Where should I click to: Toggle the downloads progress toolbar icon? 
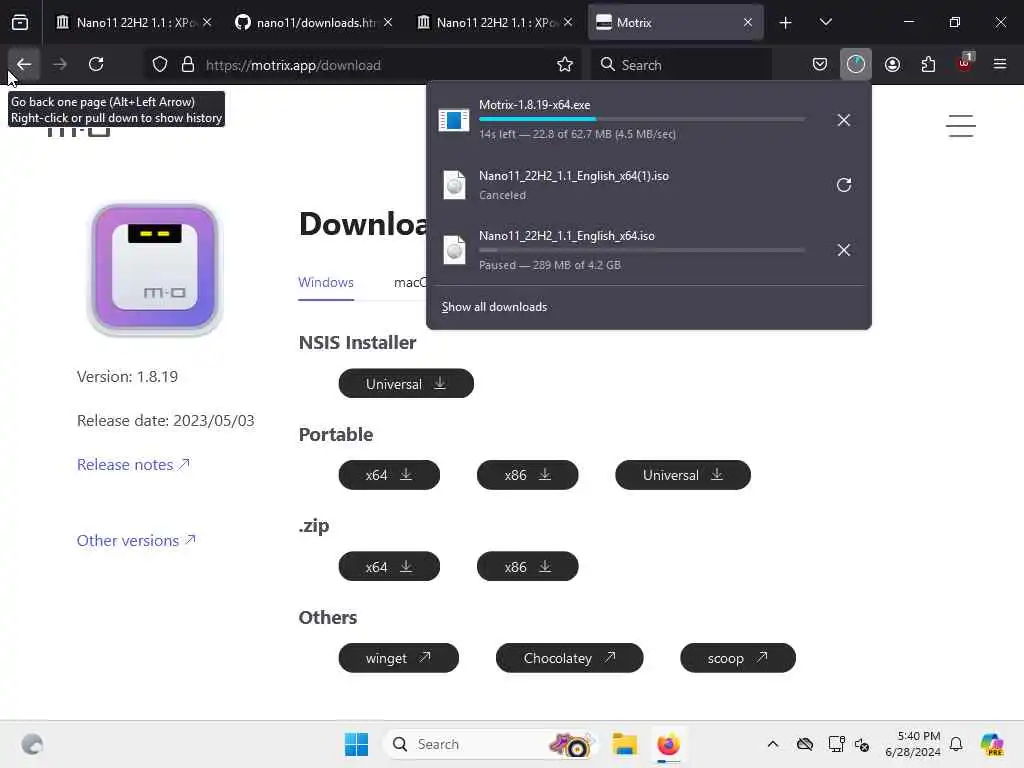856,64
